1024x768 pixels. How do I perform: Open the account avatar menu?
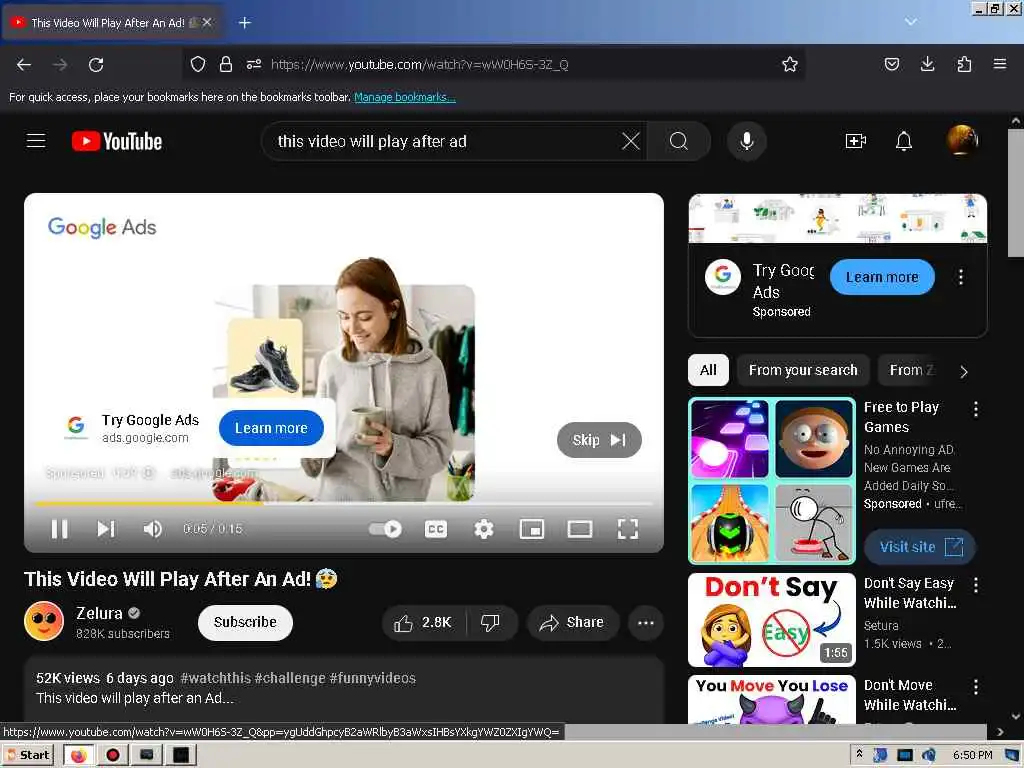pos(962,140)
